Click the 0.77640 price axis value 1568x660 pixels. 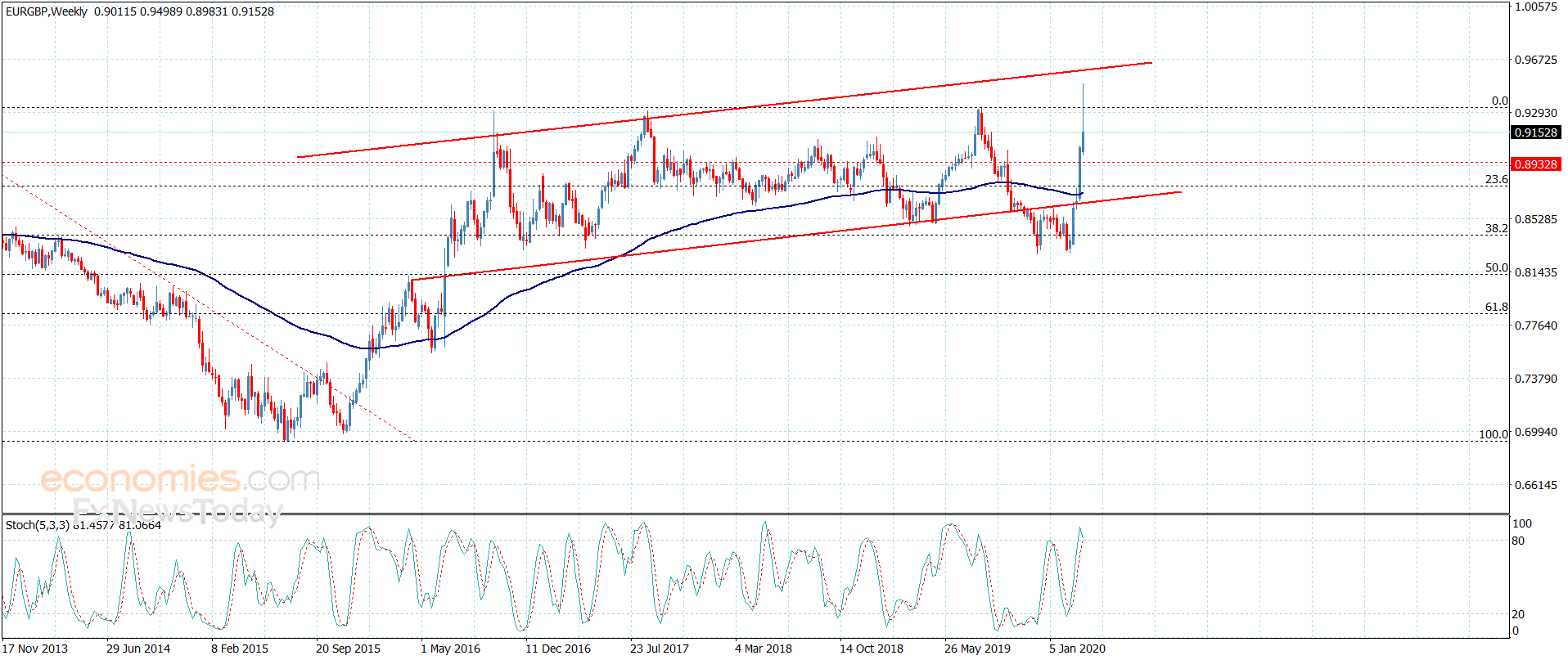pos(1536,326)
